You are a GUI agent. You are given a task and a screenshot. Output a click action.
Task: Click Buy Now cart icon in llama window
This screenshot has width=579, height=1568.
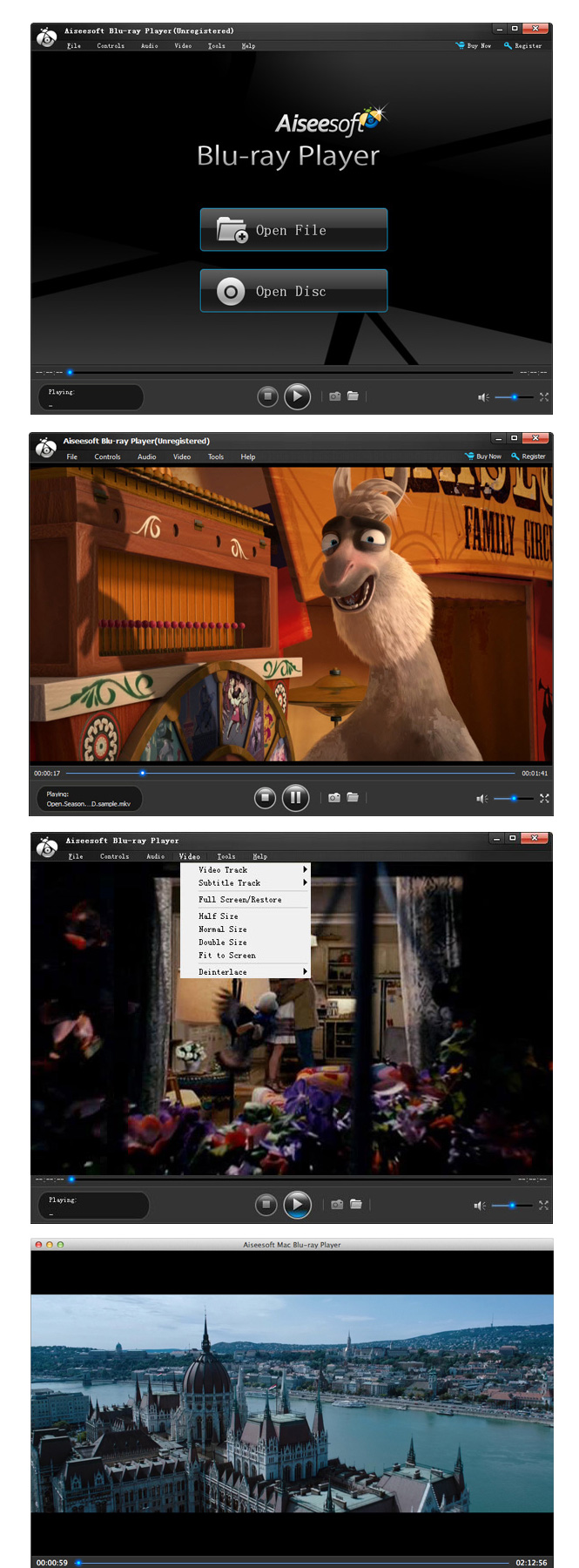470,456
